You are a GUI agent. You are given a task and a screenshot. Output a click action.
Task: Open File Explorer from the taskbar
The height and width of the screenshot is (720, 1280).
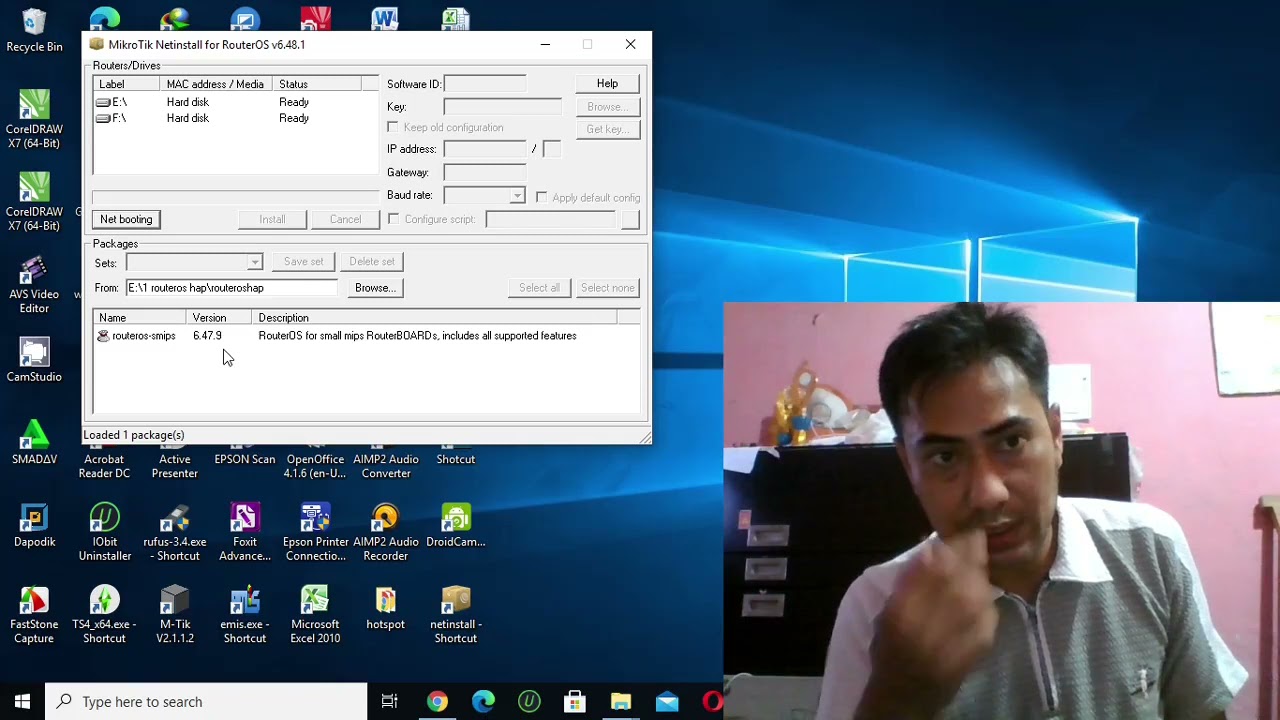[621, 701]
